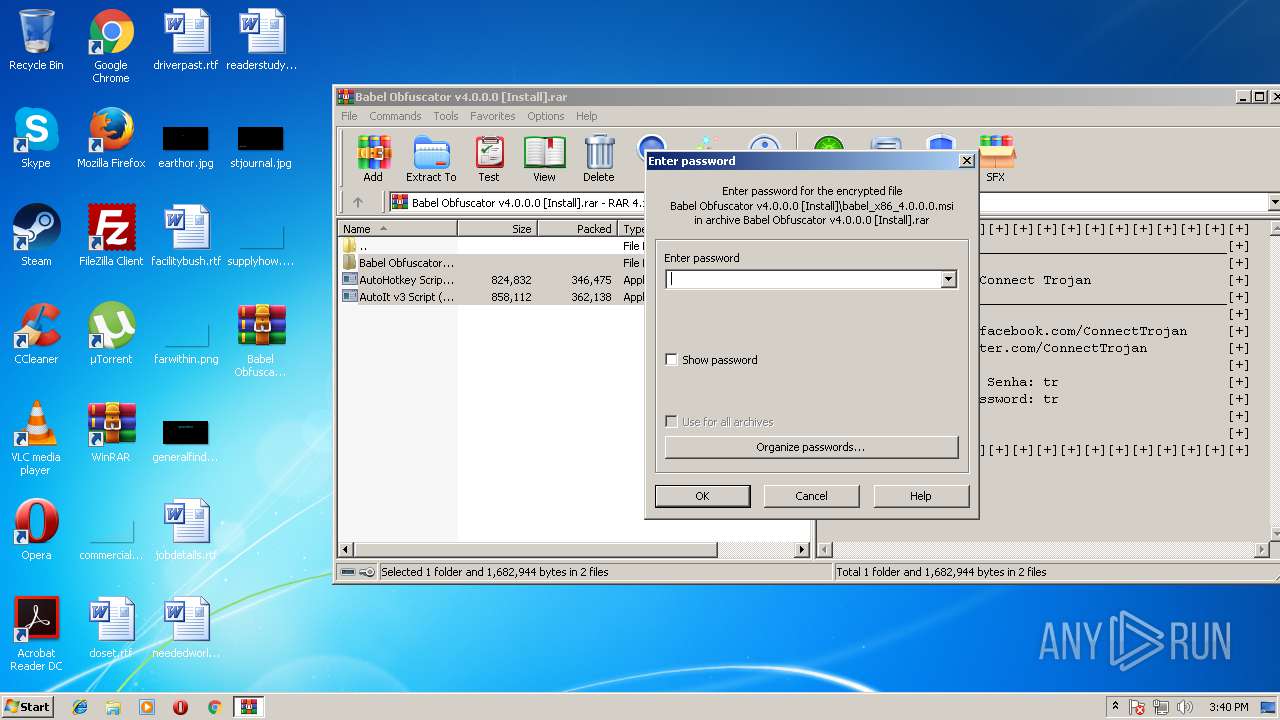
Task: Click the file list horizontal scrollbar
Action: click(535, 550)
